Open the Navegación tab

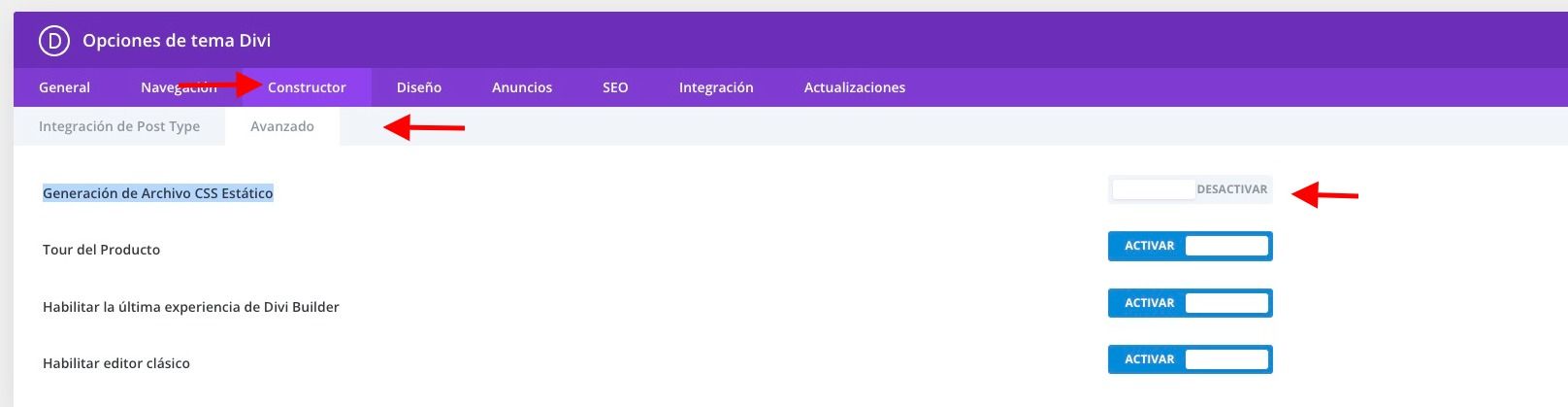tap(179, 87)
